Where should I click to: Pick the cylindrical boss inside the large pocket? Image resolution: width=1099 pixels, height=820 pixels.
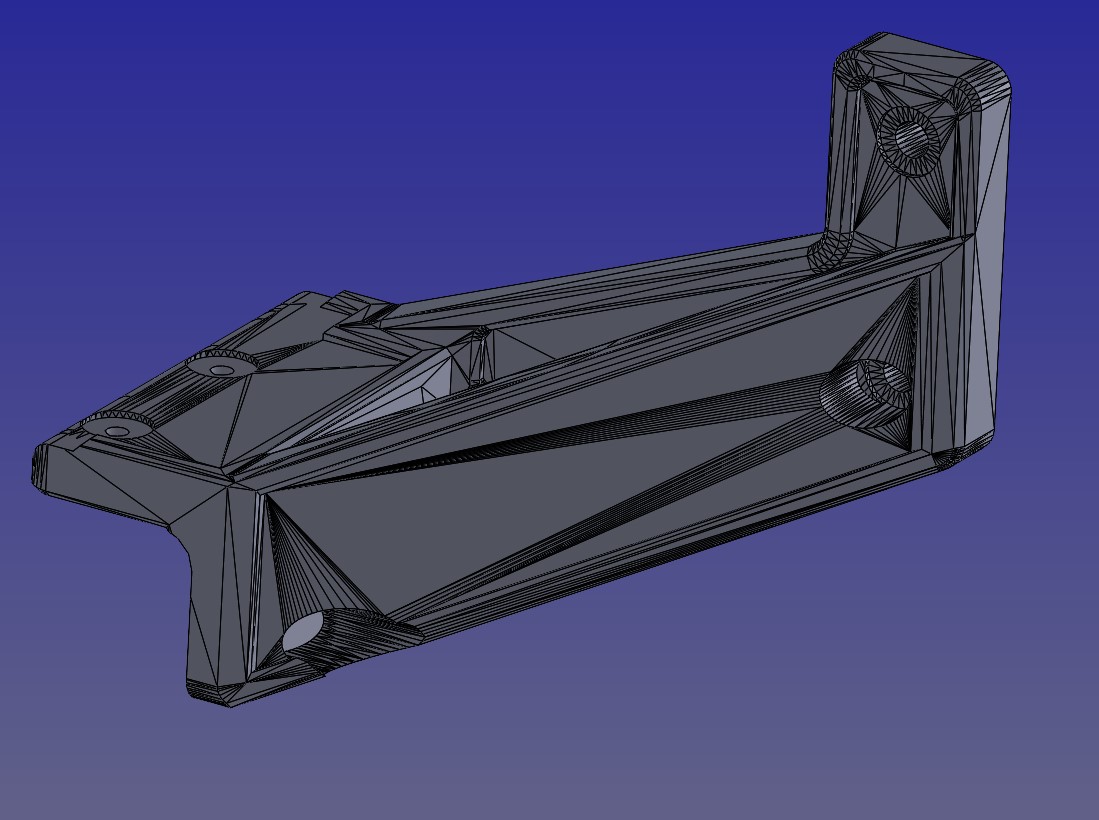click(868, 392)
